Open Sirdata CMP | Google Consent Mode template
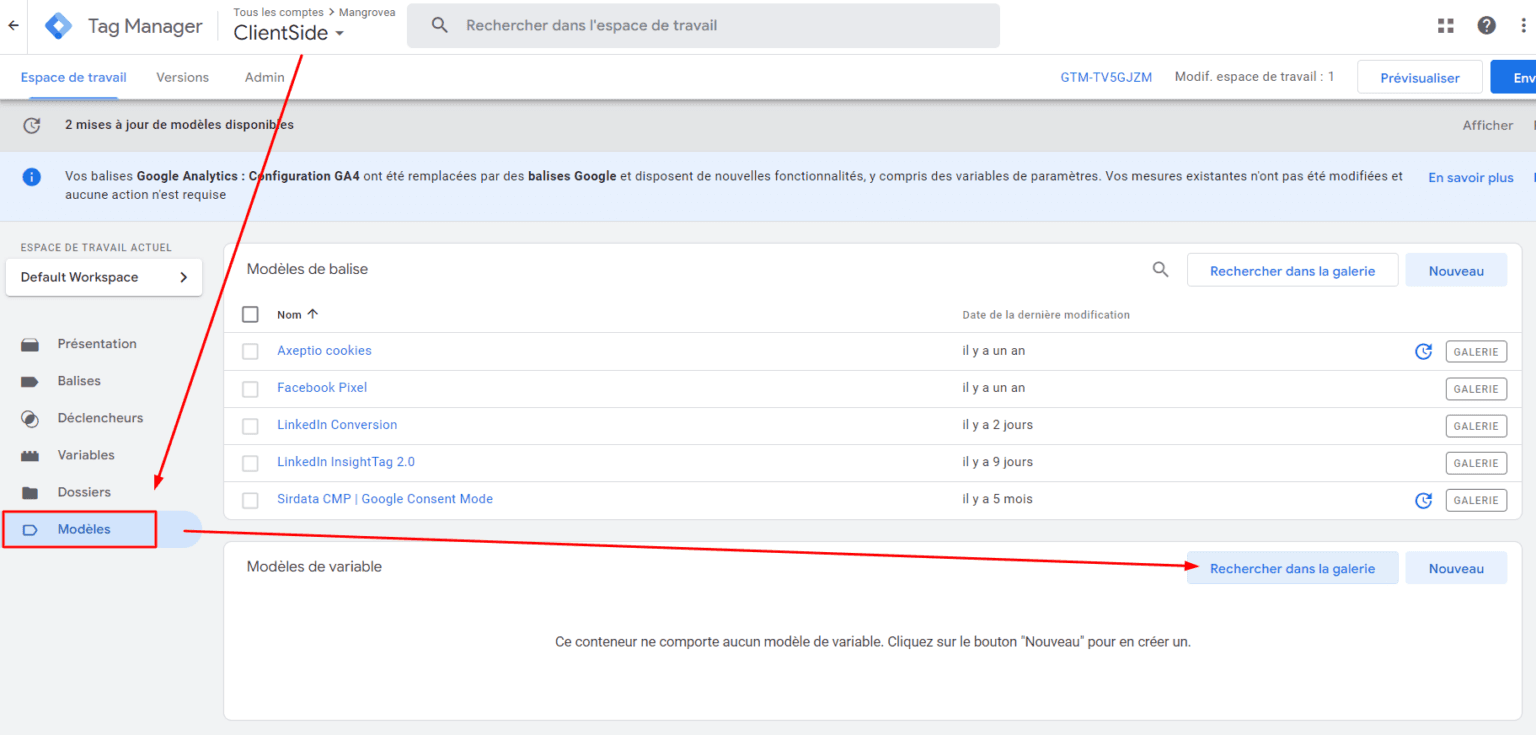The image size is (1536, 735). (x=385, y=499)
